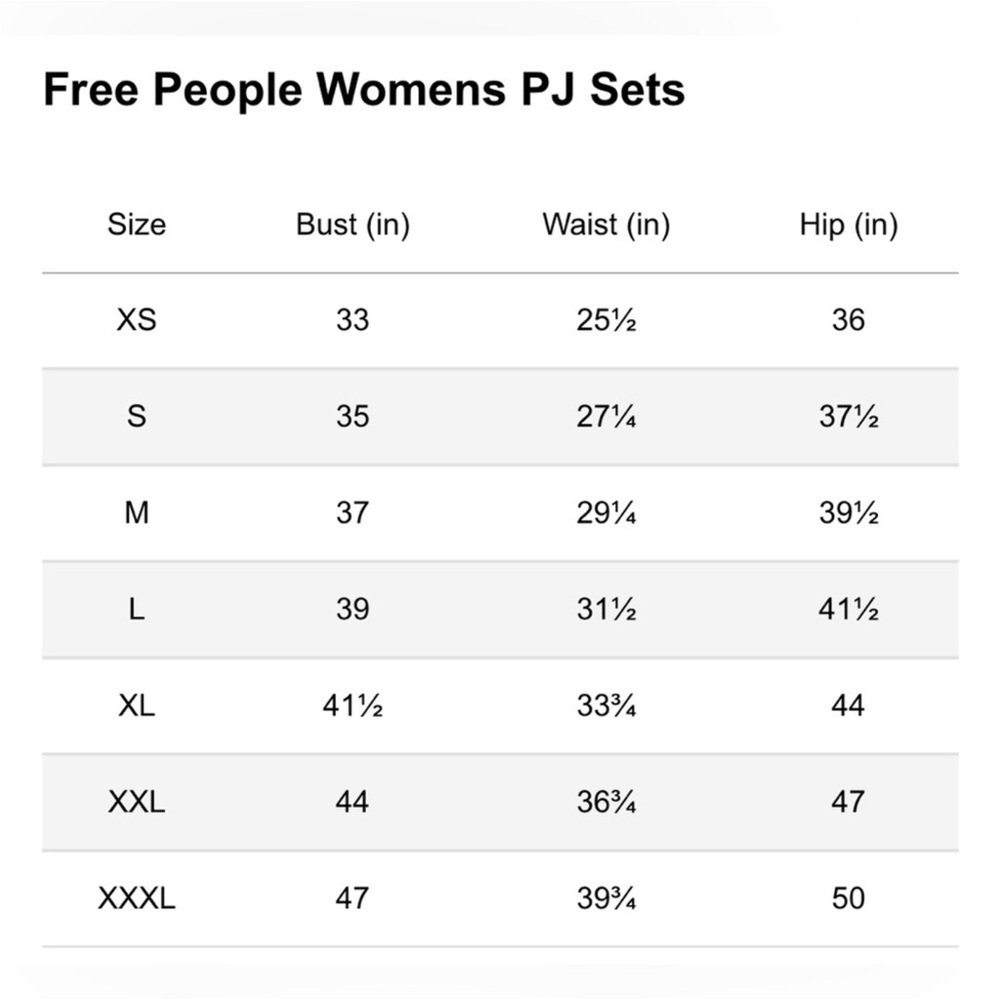Click the M size row label

[x=136, y=513]
